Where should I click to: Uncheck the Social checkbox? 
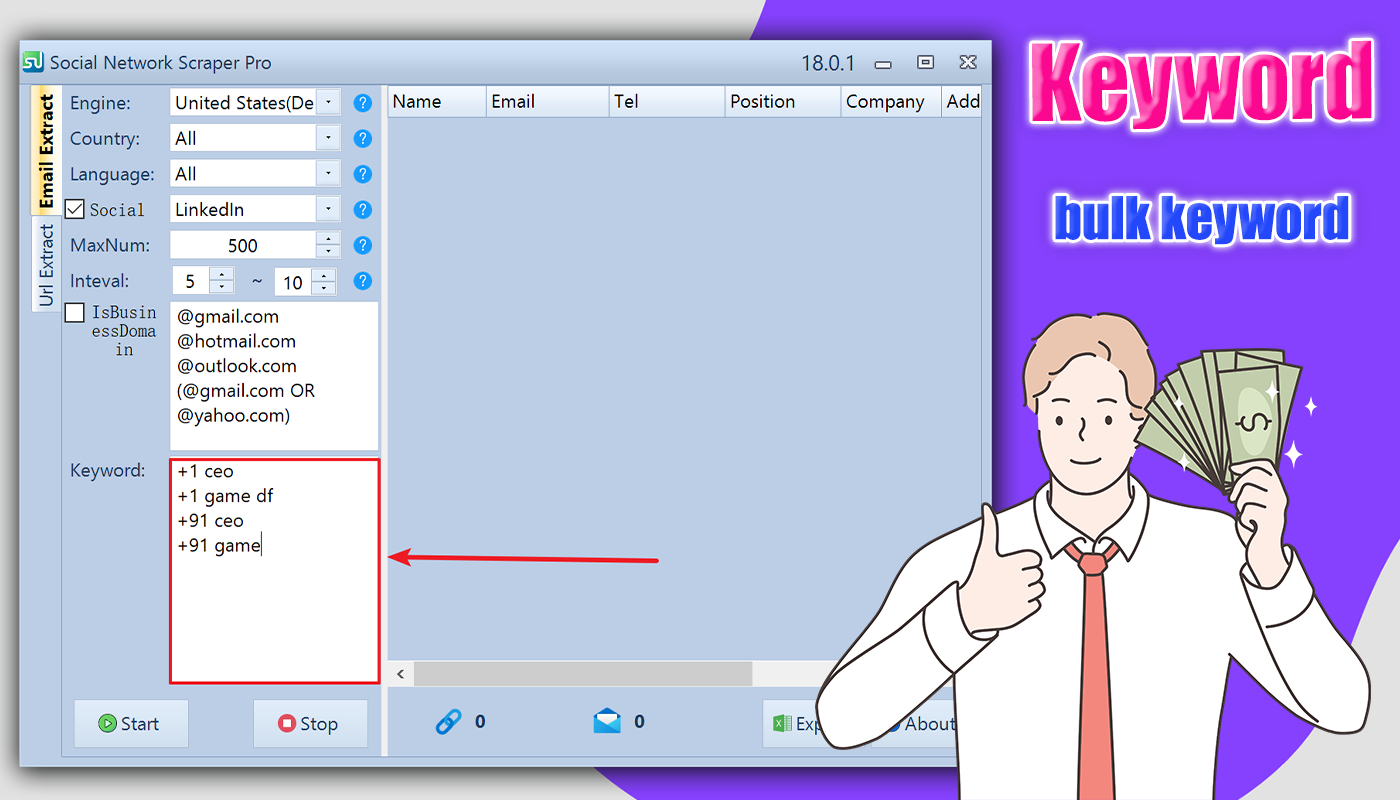tap(75, 209)
